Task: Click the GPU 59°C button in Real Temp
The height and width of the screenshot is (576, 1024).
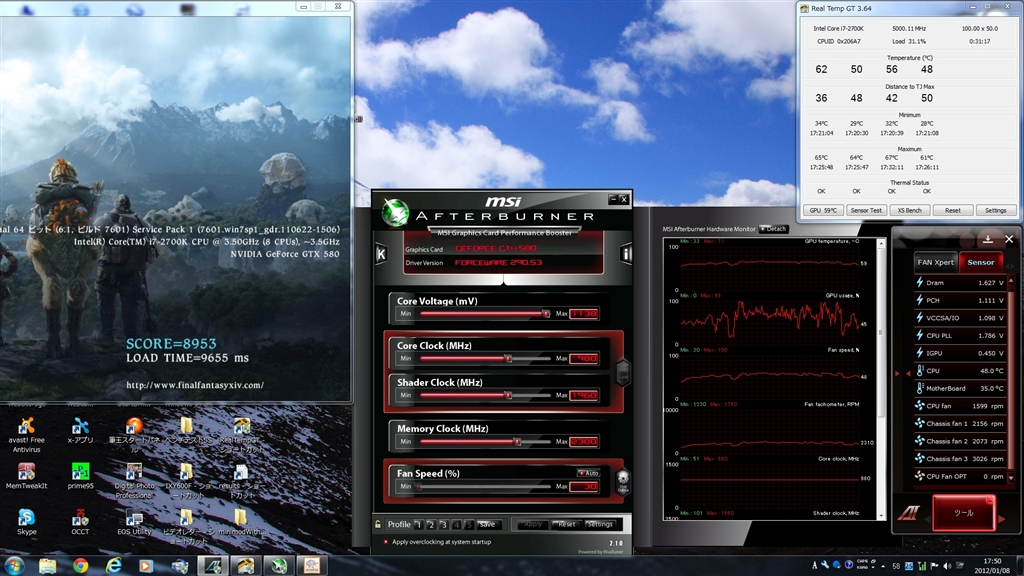Action: tap(823, 210)
